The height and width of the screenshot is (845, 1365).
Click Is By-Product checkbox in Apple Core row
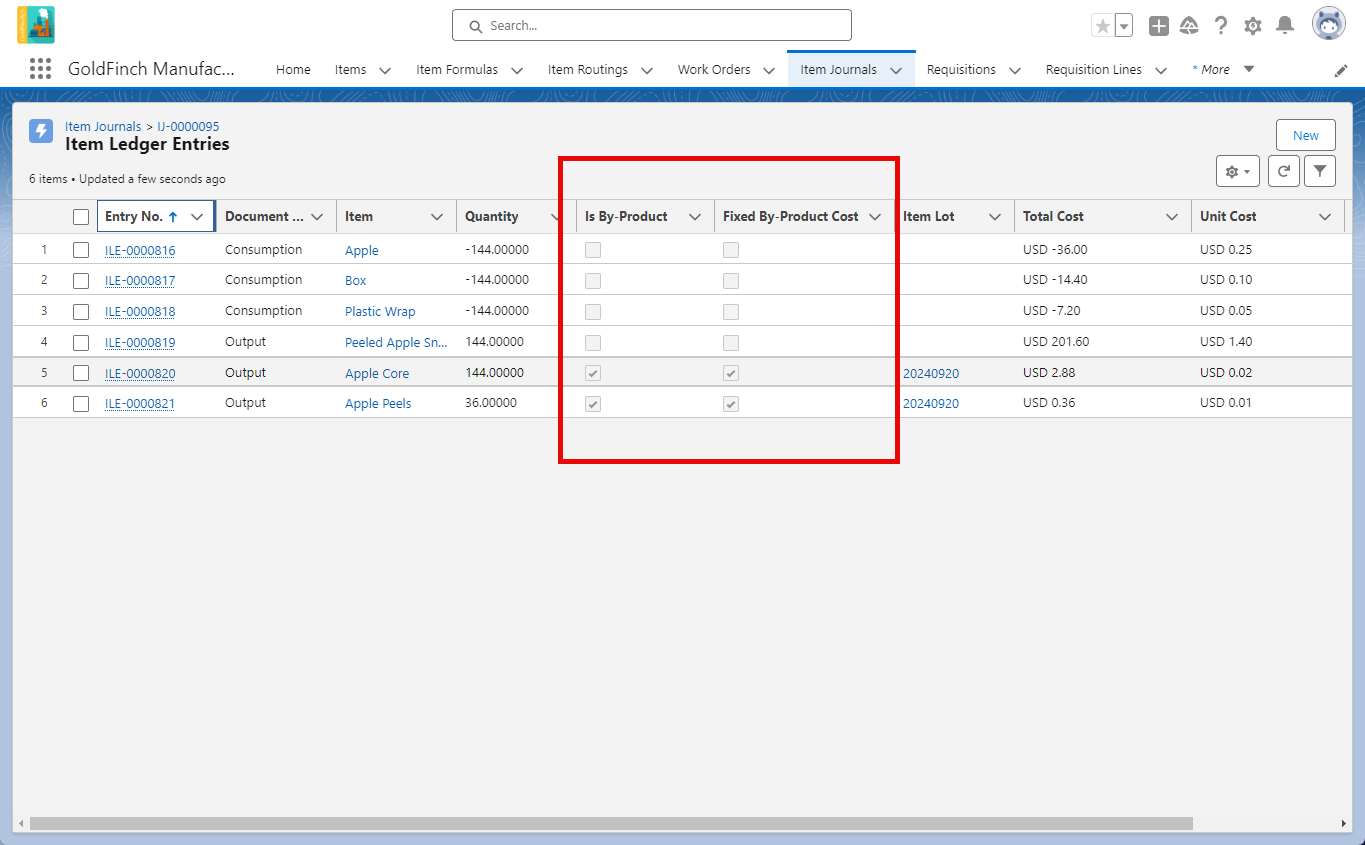click(x=593, y=373)
